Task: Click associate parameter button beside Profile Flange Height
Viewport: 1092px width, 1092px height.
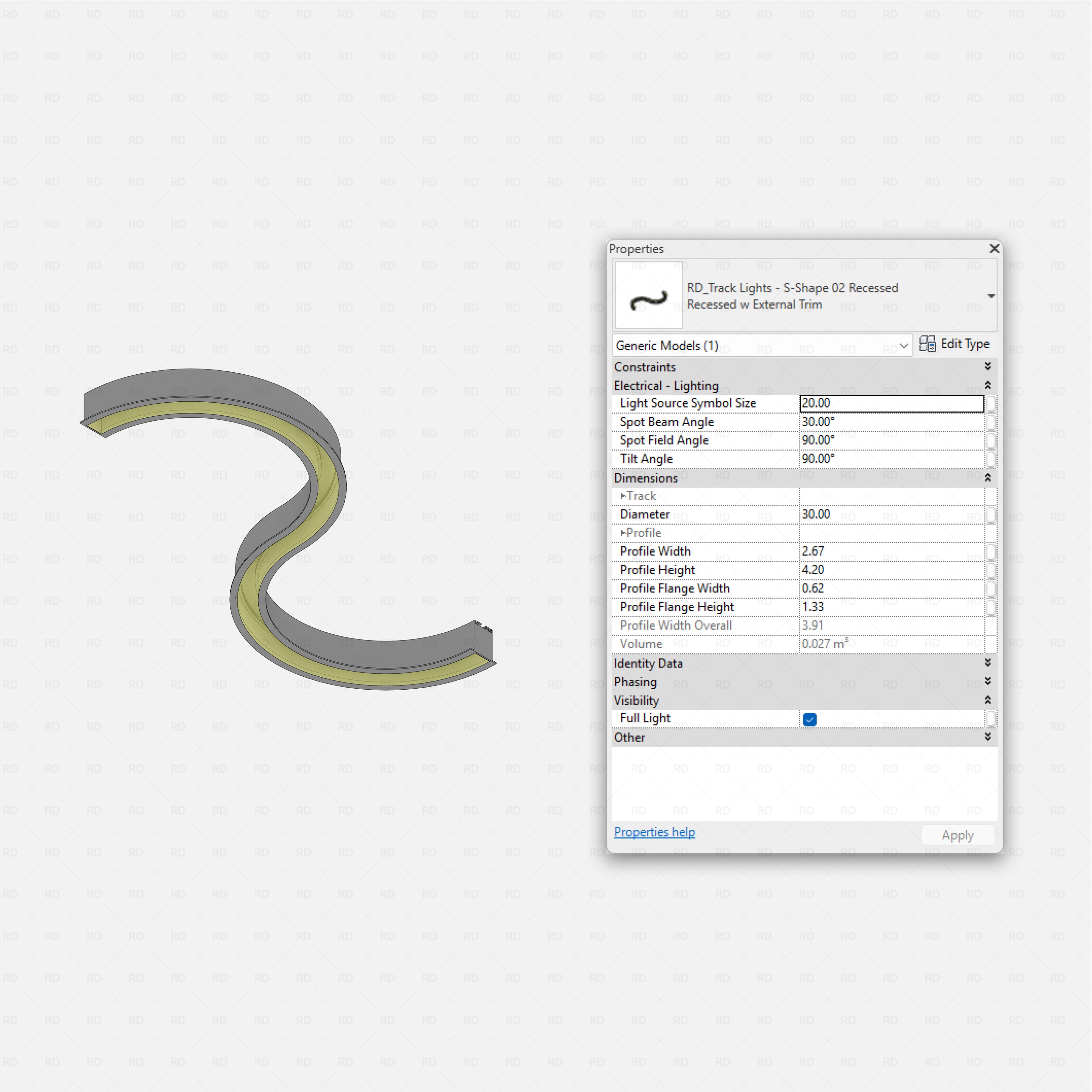Action: [x=992, y=606]
